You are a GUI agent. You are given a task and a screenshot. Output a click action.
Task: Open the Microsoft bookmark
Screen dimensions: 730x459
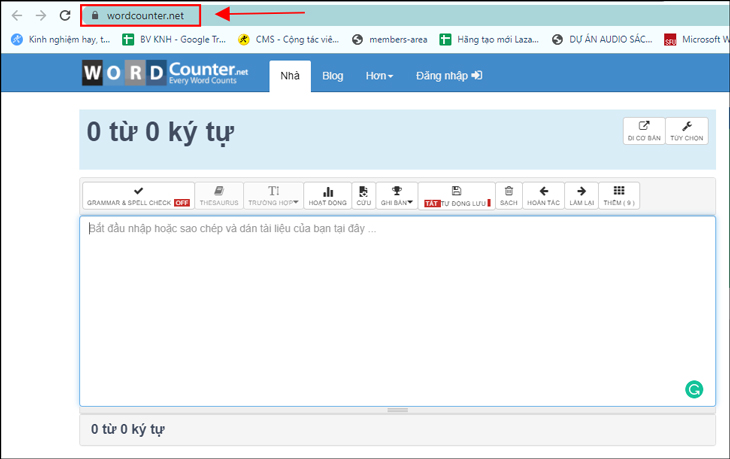pos(697,40)
